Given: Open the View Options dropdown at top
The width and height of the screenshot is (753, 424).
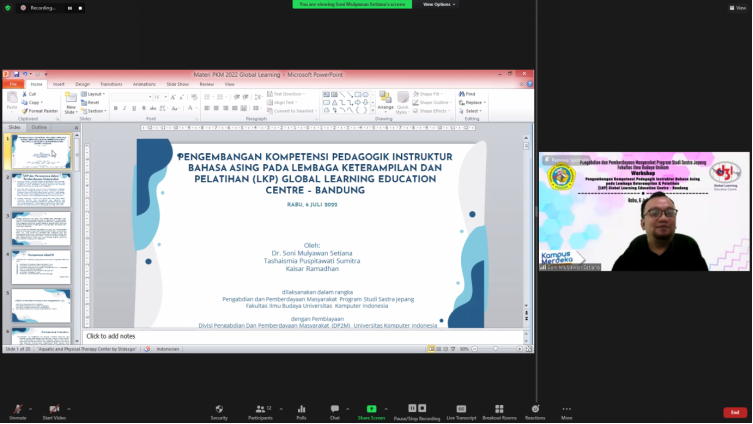Looking at the screenshot, I should (x=439, y=4).
